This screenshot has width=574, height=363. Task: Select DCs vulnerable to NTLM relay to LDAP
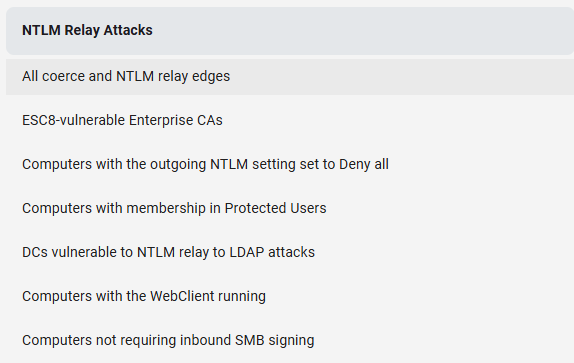point(290,252)
